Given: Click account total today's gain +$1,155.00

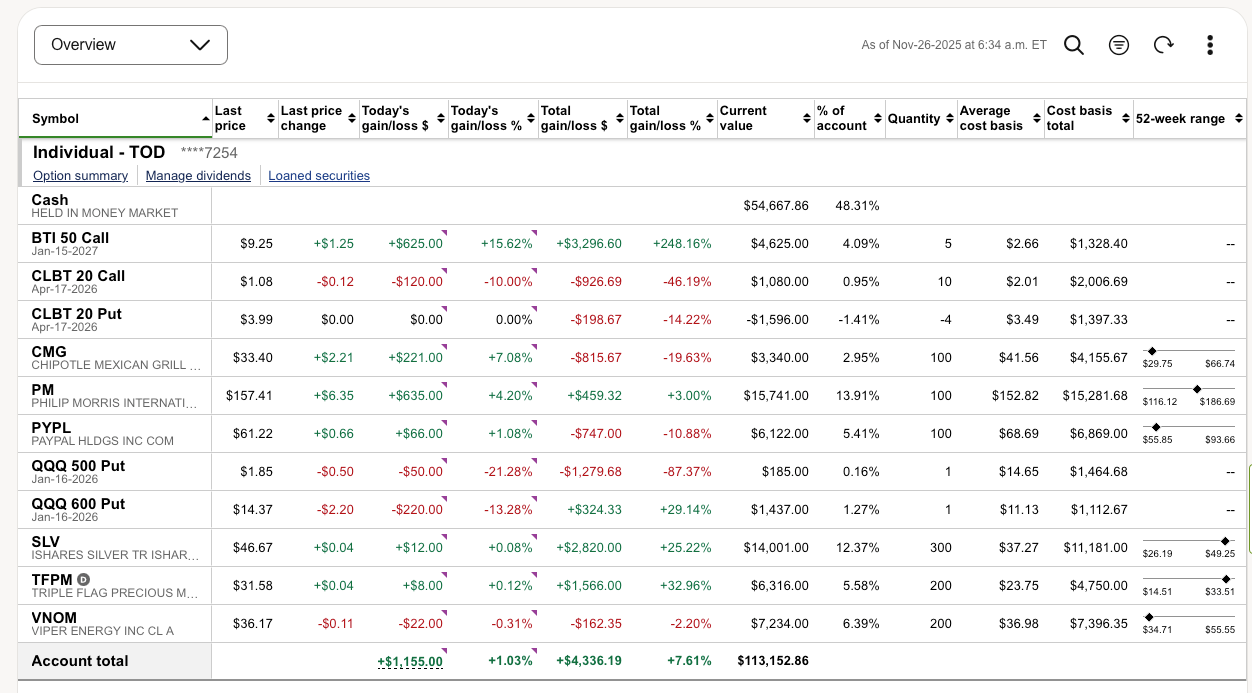Looking at the screenshot, I should [410, 661].
